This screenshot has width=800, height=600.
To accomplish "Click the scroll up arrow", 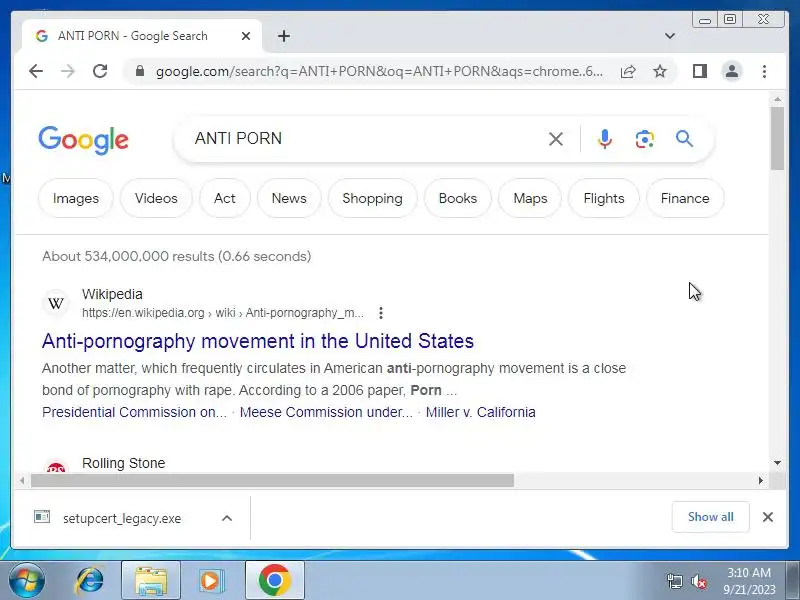I will [x=777, y=99].
